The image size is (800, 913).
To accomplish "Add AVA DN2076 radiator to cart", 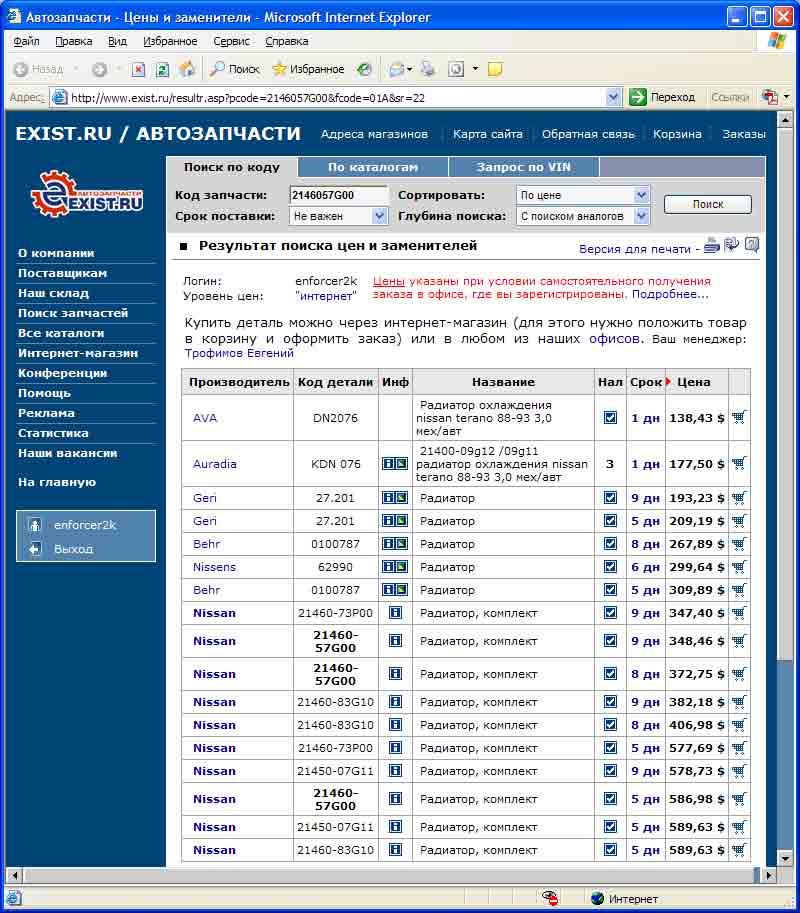I will click(x=739, y=417).
